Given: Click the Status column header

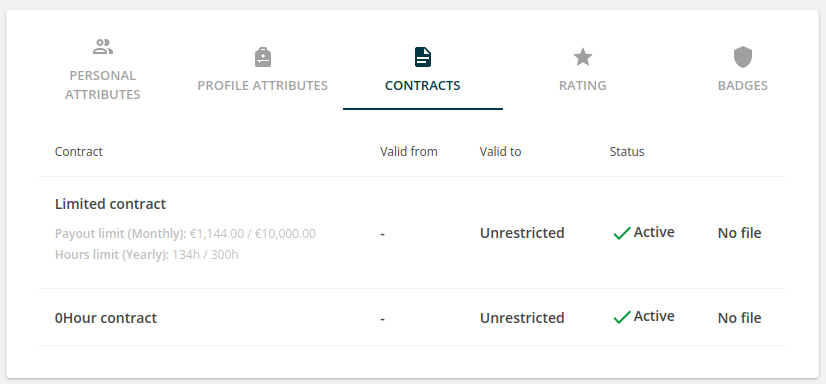Looking at the screenshot, I should 627,152.
